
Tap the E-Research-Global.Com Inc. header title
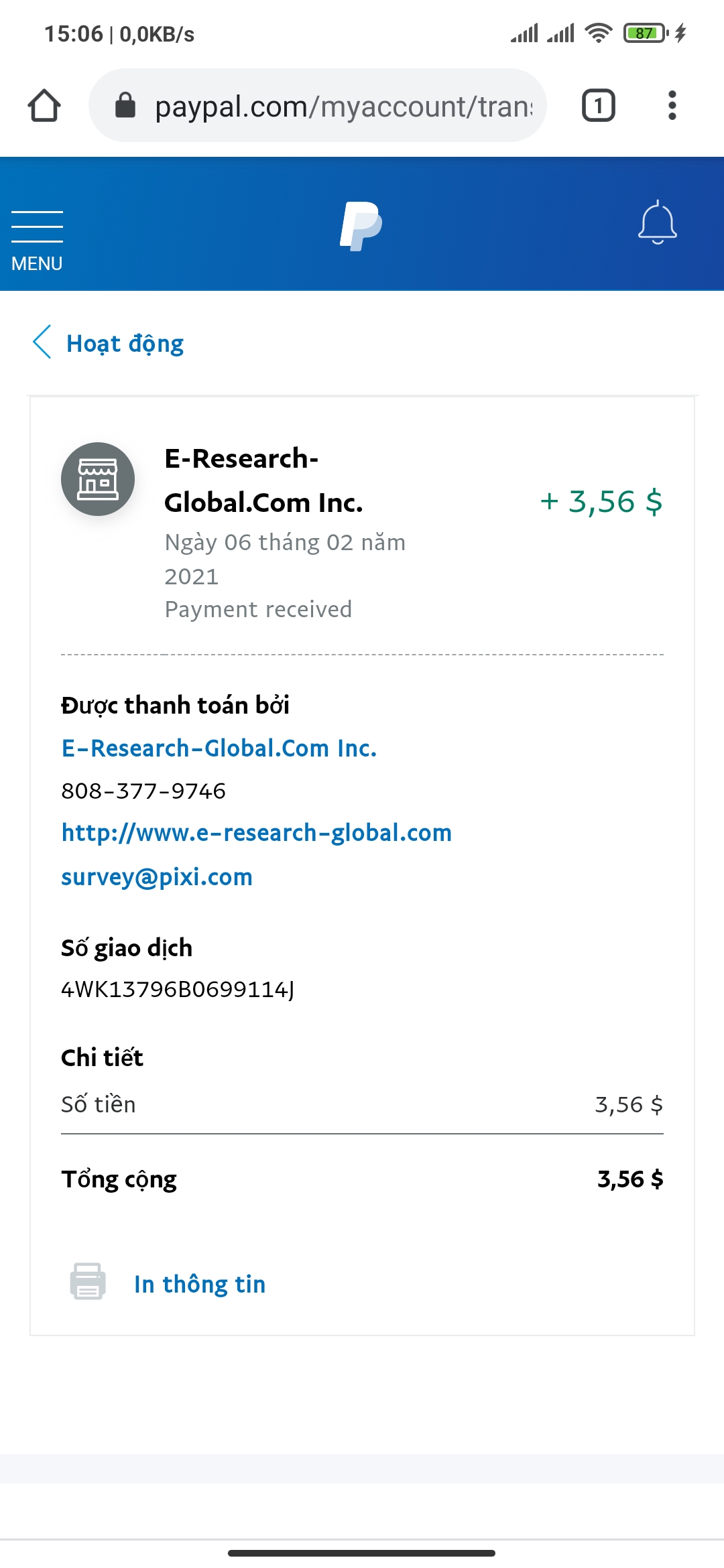point(263,480)
